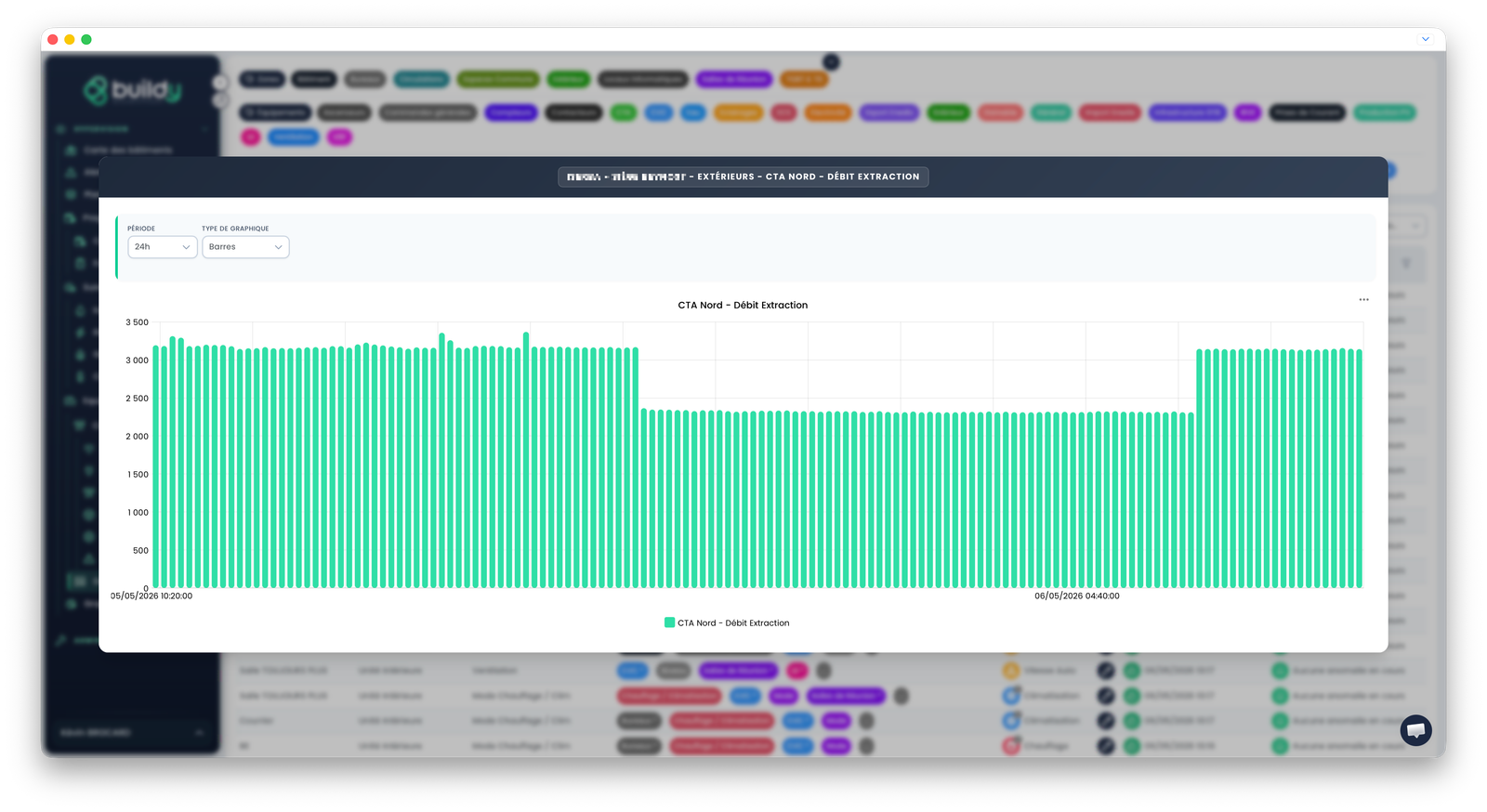
Task: Click the dark circular icon above tag rows
Action: point(831,62)
